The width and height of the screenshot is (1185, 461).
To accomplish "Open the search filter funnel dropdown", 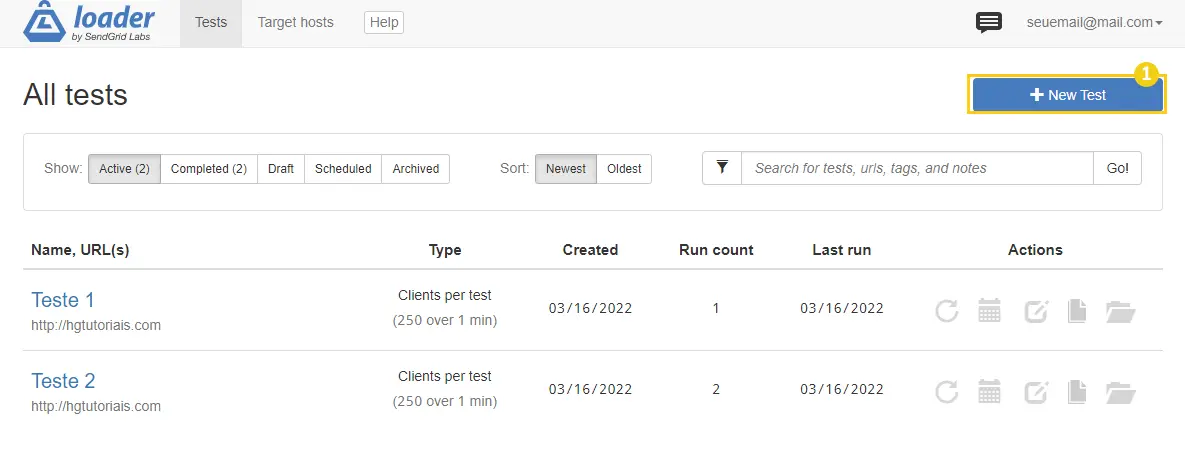I will [722, 168].
